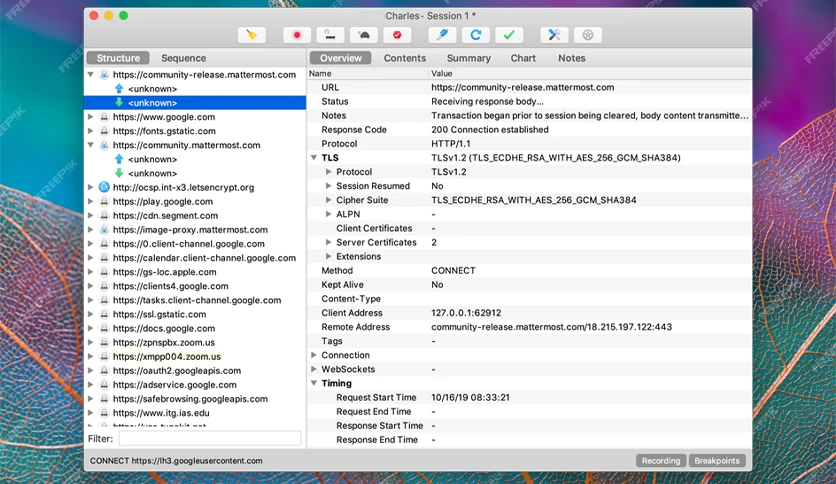Expand the WebSockets section
The width and height of the screenshot is (836, 484).
pyautogui.click(x=314, y=369)
